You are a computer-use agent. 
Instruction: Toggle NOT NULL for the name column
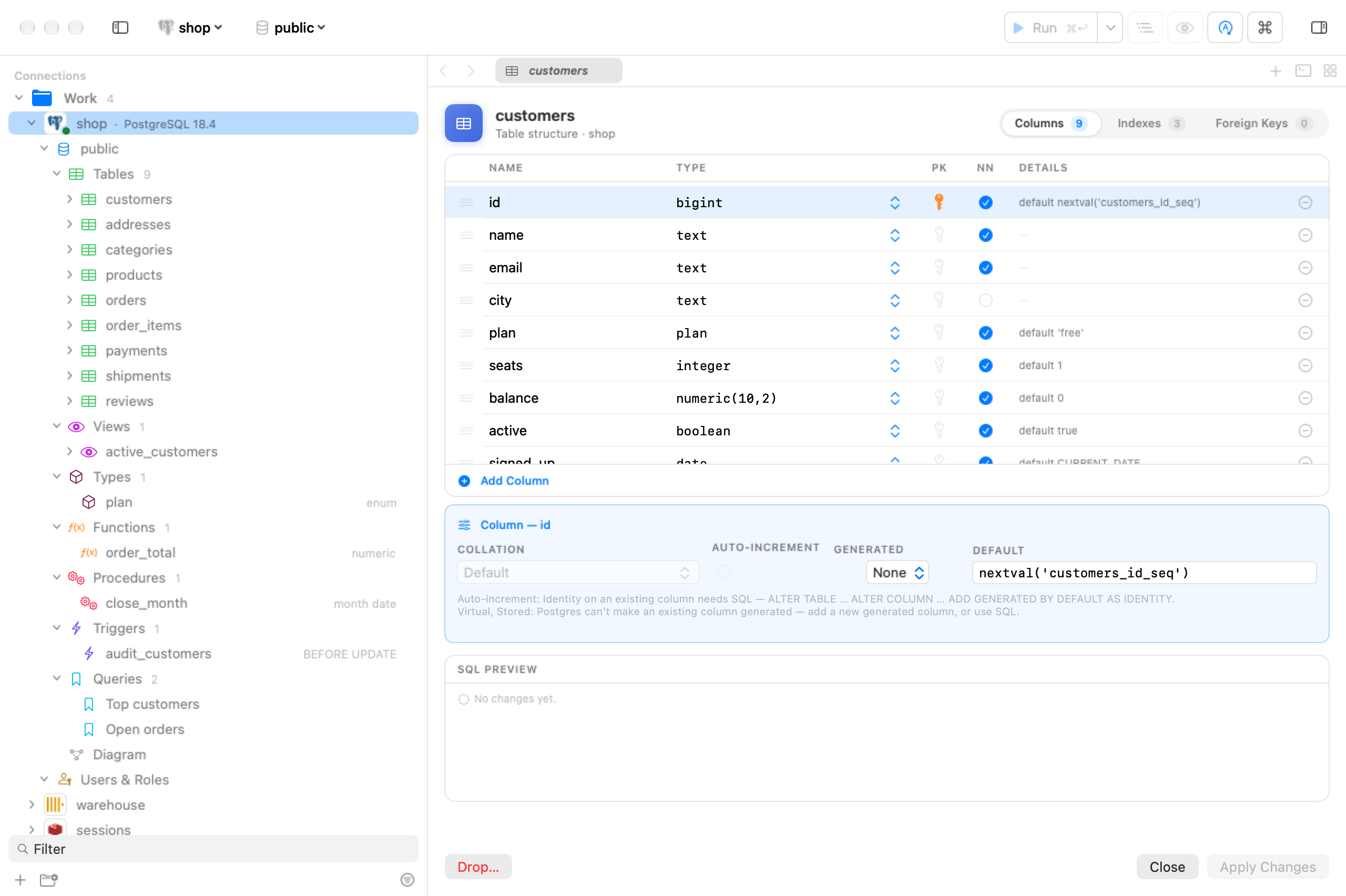pos(985,235)
